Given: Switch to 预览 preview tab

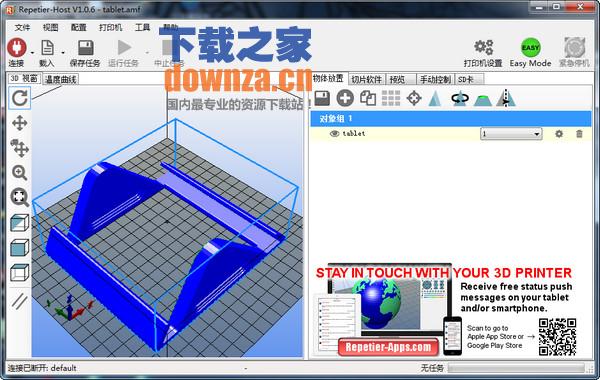Looking at the screenshot, I should pyautogui.click(x=400, y=79).
